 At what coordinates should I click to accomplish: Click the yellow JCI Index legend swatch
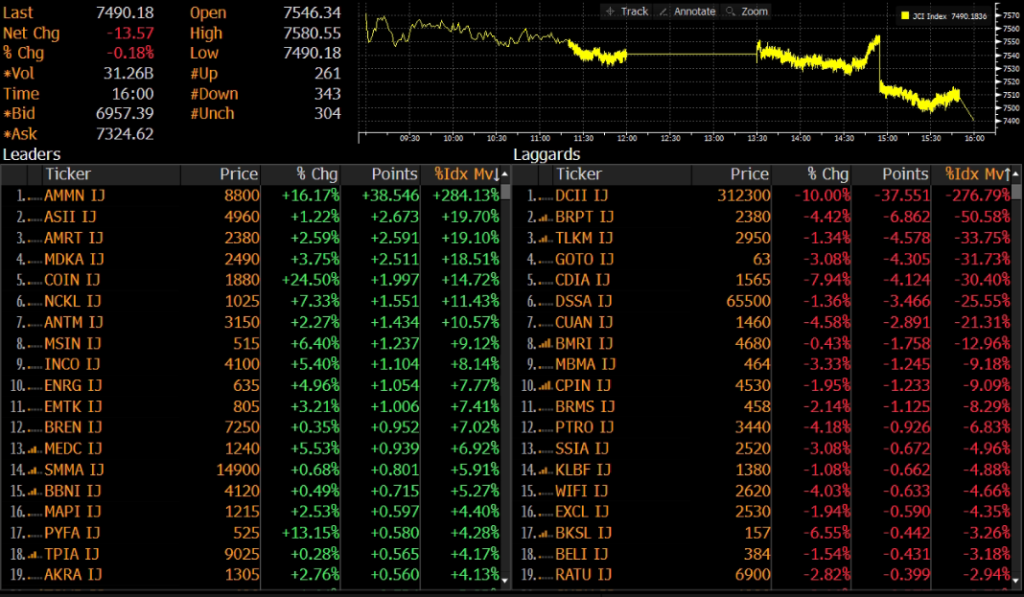(x=905, y=16)
